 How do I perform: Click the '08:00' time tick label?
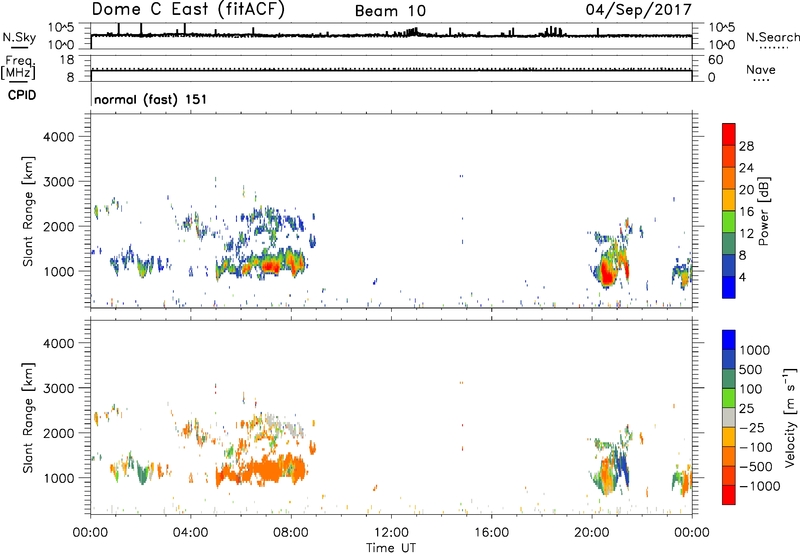click(x=291, y=533)
